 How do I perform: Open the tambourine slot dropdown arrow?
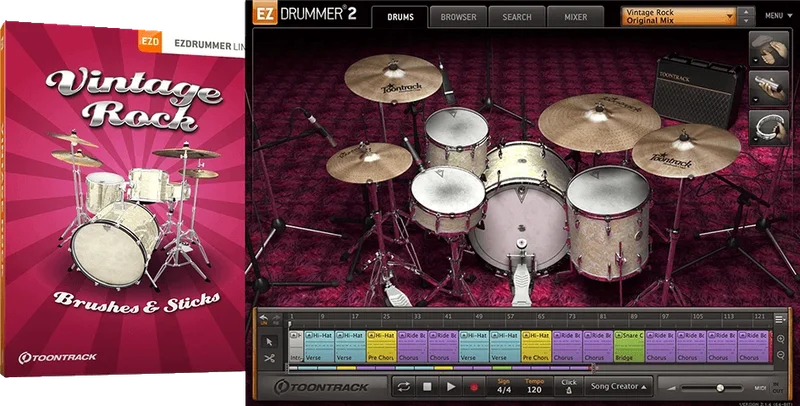[x=754, y=139]
